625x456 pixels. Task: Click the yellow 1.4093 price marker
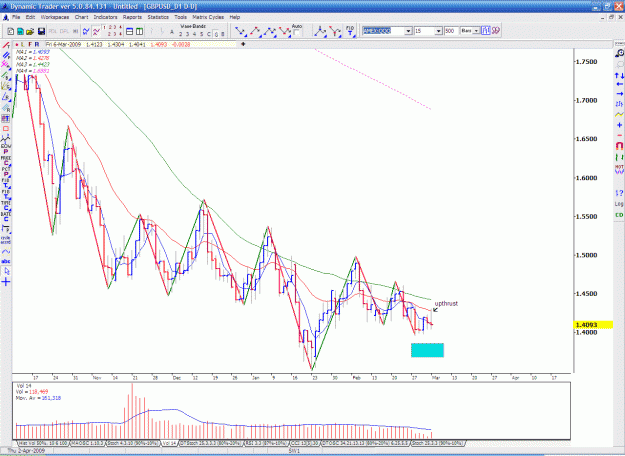(x=593, y=325)
